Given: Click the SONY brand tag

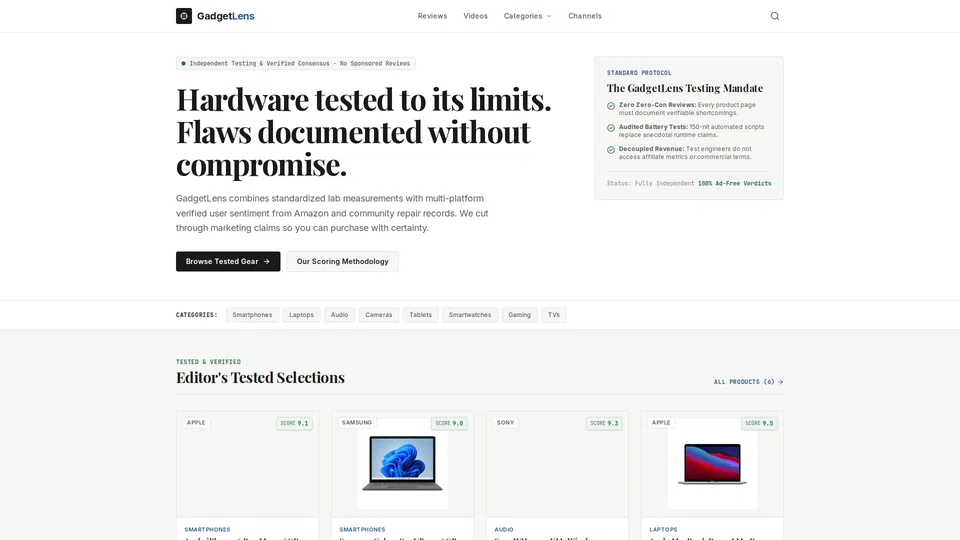Looking at the screenshot, I should 505,422.
